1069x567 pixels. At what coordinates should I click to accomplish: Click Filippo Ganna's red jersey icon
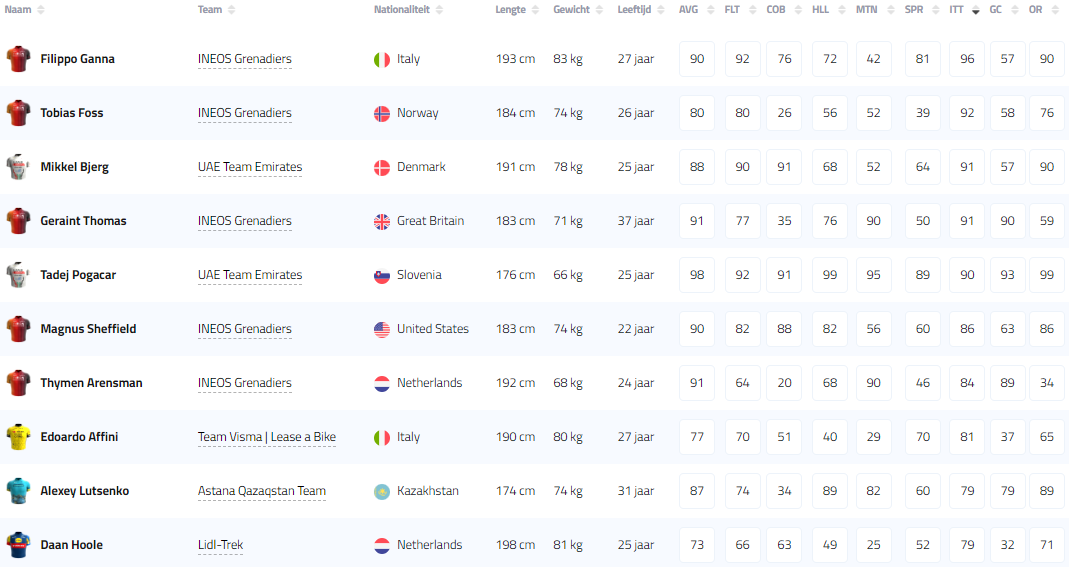coord(18,59)
